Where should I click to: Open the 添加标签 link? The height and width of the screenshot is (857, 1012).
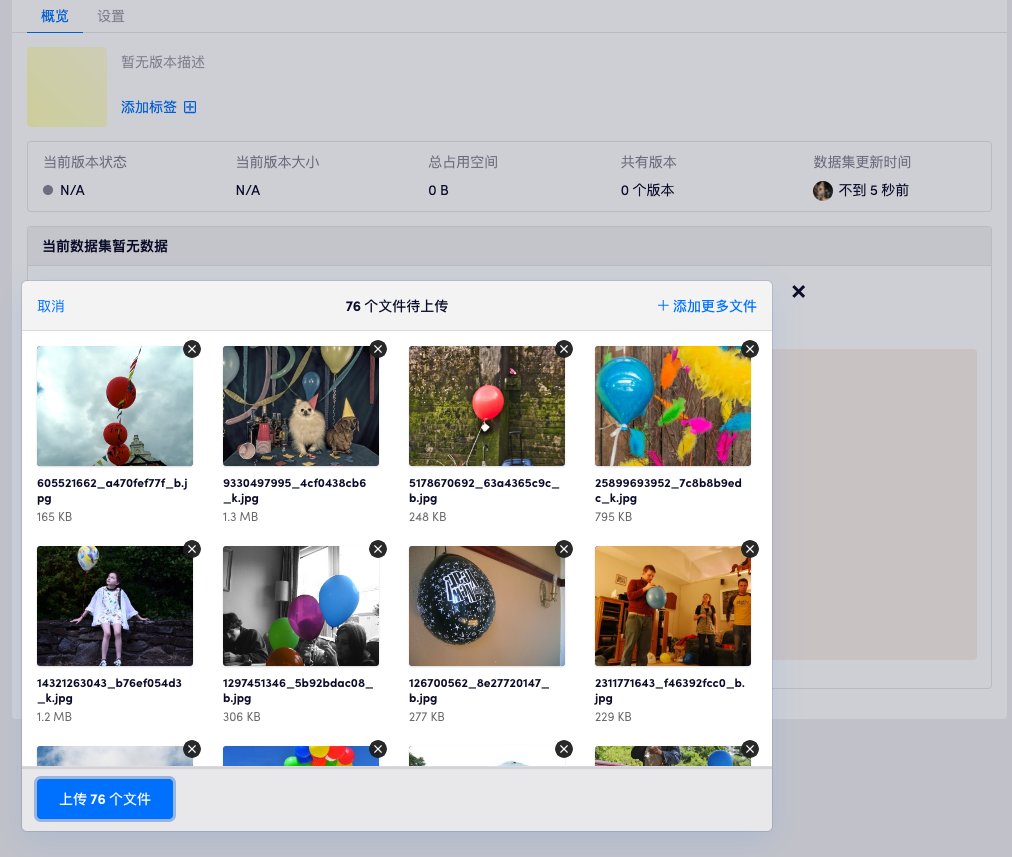coord(149,107)
